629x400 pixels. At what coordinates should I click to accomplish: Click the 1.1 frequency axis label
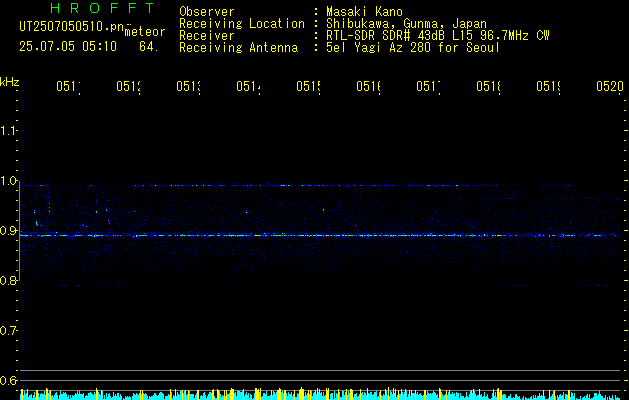(8, 130)
